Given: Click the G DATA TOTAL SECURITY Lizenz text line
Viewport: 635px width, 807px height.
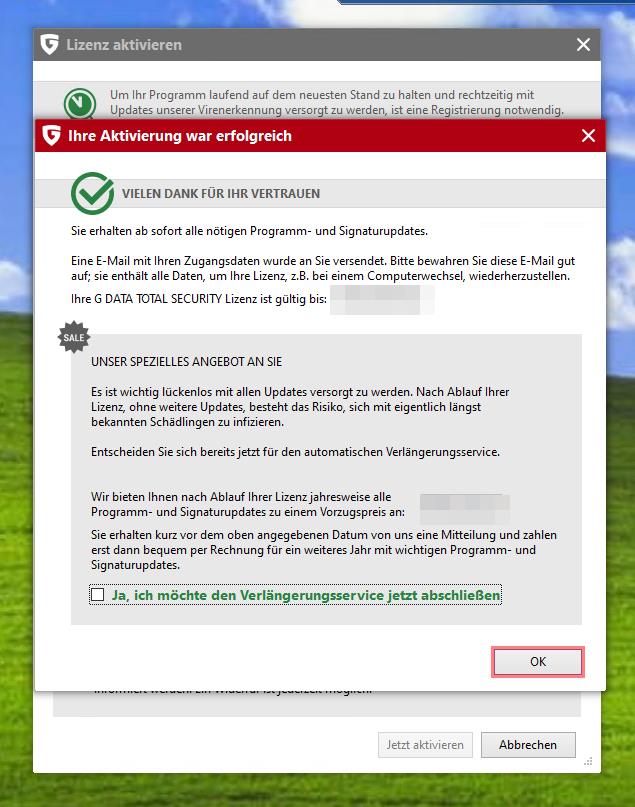Looking at the screenshot, I should tap(199, 299).
